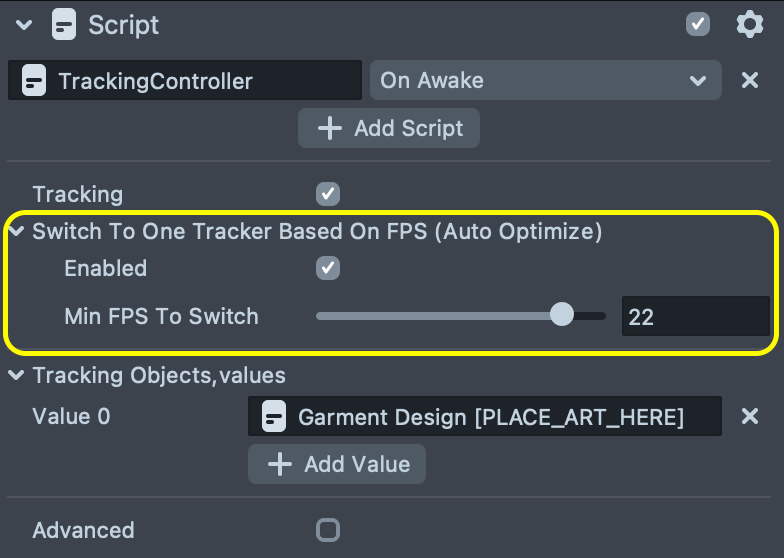
Task: Click the Min FPS value field showing 22
Action: [694, 317]
